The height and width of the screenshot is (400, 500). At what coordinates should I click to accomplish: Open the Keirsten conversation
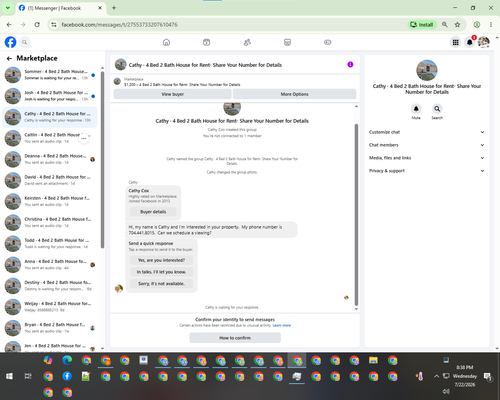50,201
